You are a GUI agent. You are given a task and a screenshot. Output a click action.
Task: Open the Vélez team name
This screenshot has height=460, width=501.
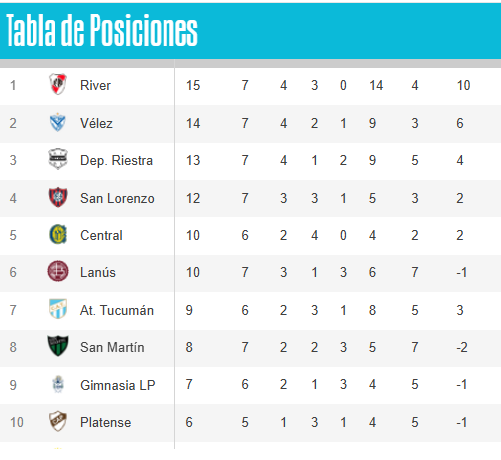96,123
